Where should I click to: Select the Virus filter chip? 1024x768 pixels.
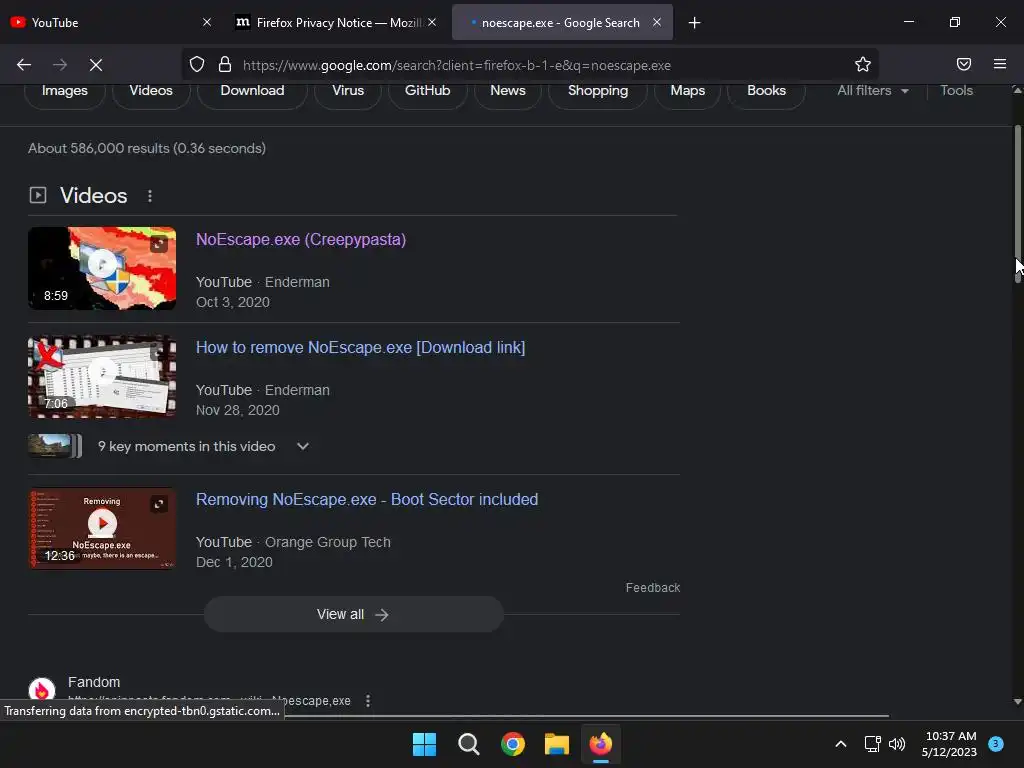[x=347, y=91]
